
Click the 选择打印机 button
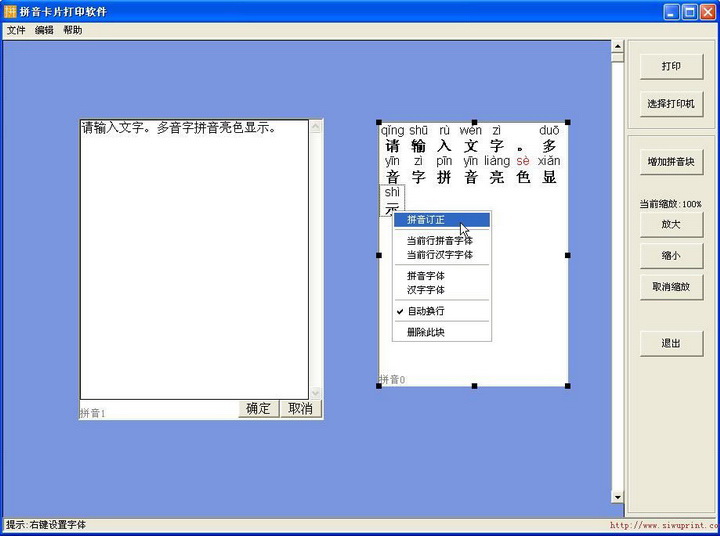[x=671, y=103]
